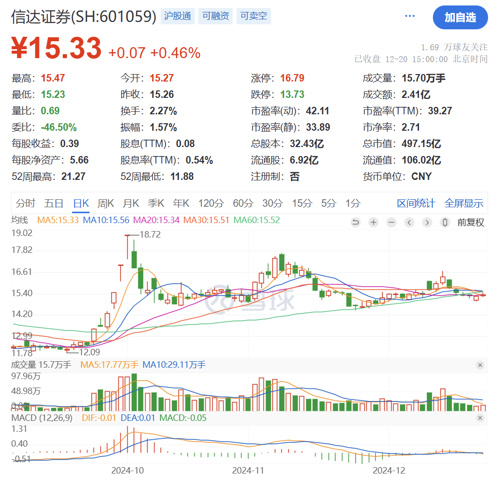Click the 全屏显示 fullscreen link
The image size is (500, 482).
pos(464,203)
